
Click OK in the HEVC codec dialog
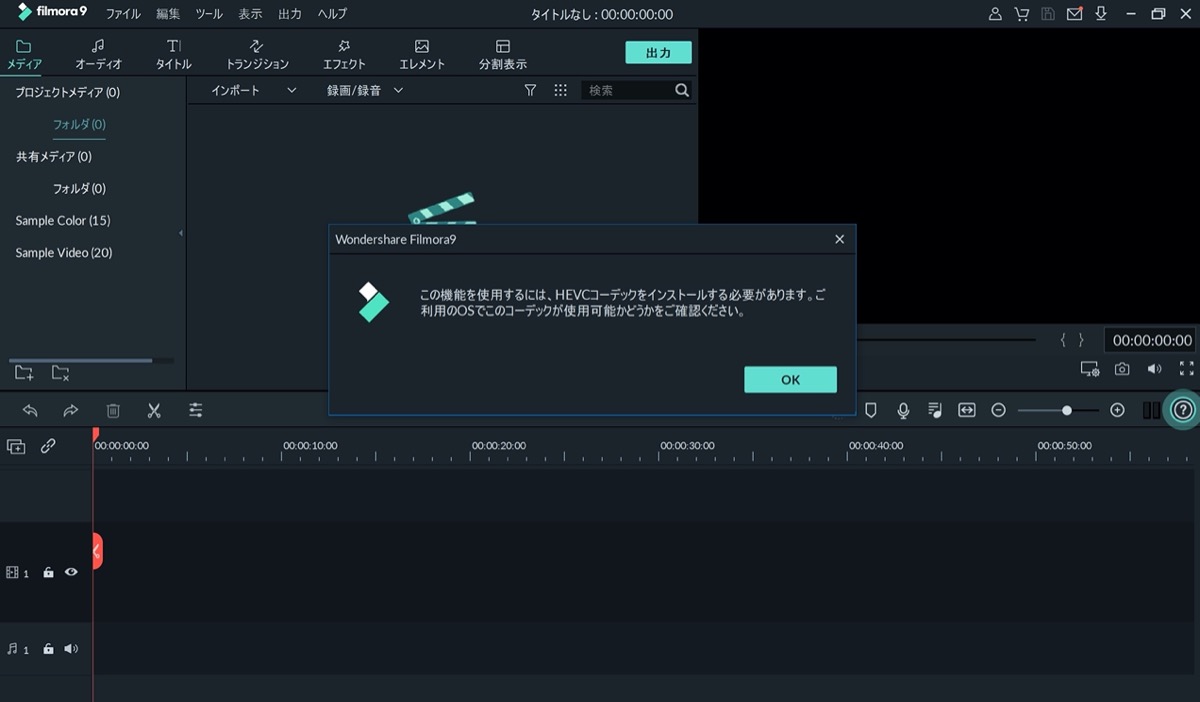790,379
